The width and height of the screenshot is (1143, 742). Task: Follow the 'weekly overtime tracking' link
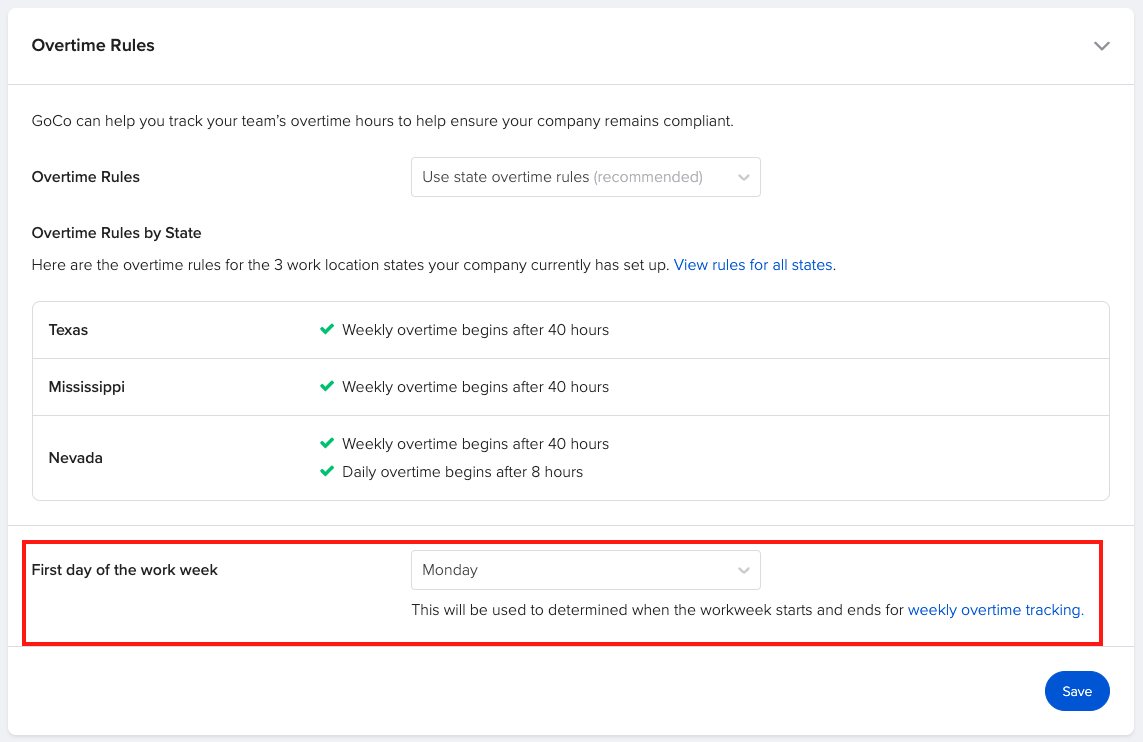tap(995, 609)
